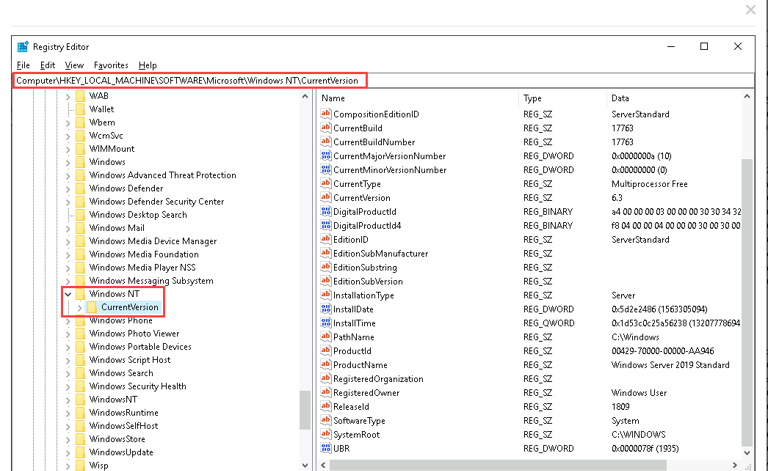768x471 pixels.
Task: Click the tree pane scroll up arrow
Action: coord(305,96)
